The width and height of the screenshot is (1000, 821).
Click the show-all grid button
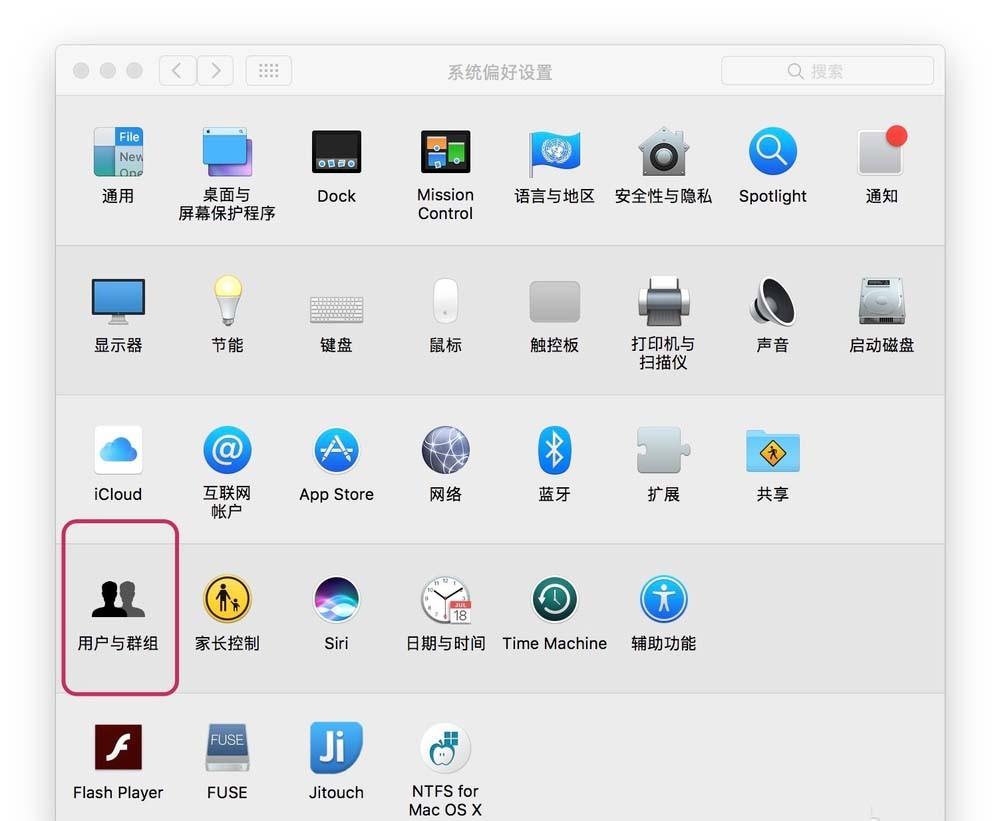coord(268,70)
